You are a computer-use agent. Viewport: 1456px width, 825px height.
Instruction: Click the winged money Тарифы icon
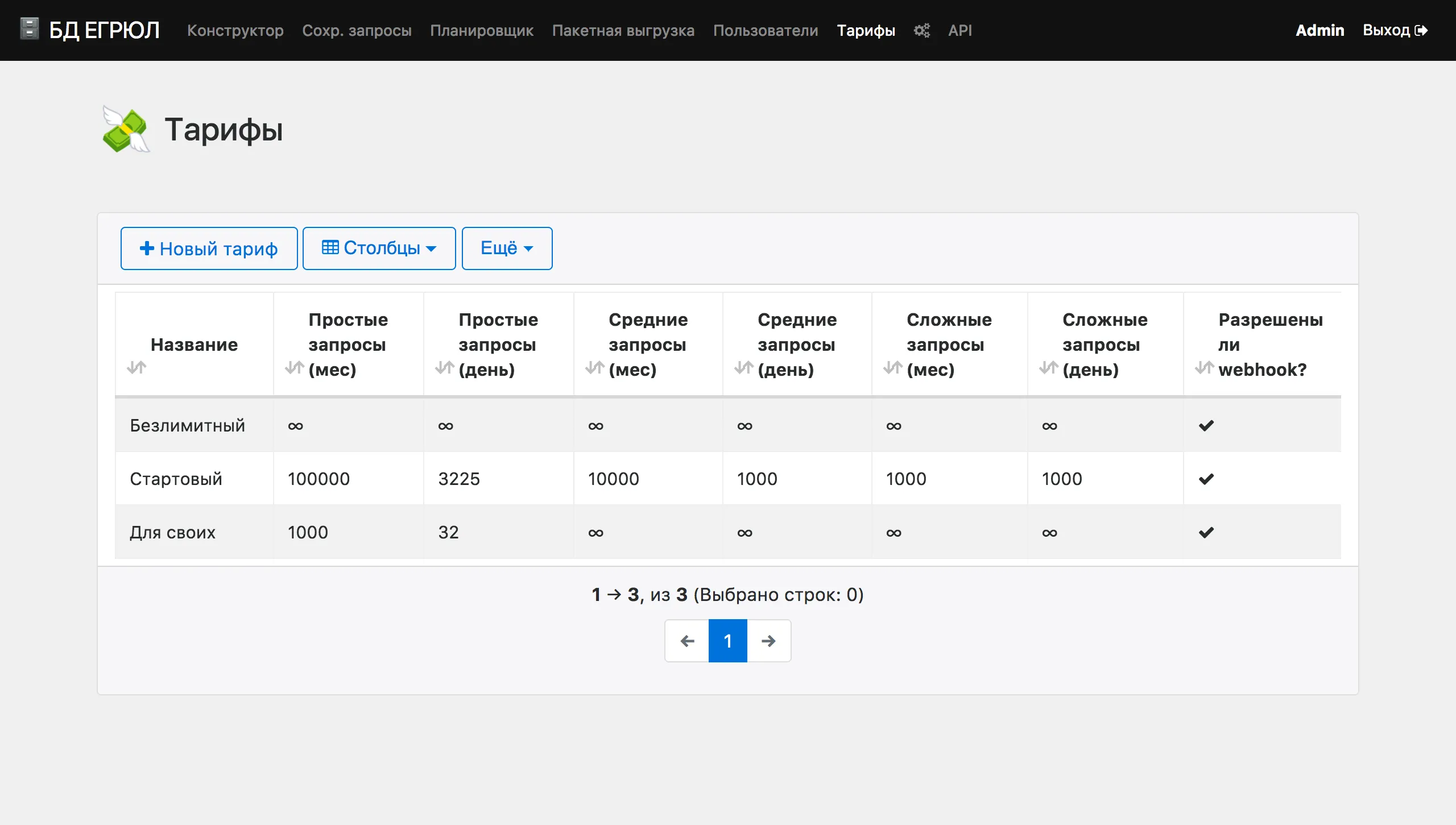(127, 130)
